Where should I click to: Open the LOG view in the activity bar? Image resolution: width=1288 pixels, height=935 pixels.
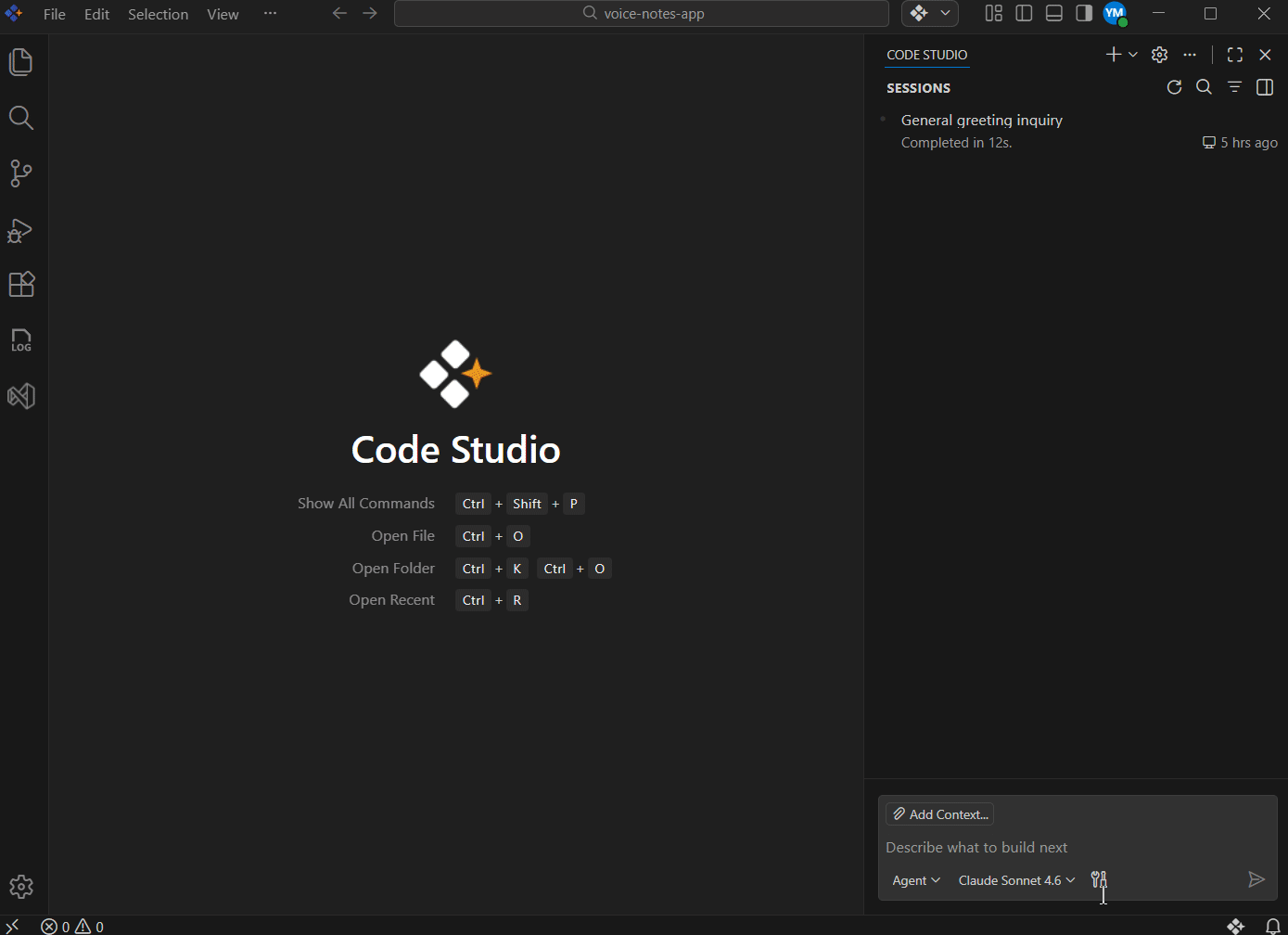21,340
